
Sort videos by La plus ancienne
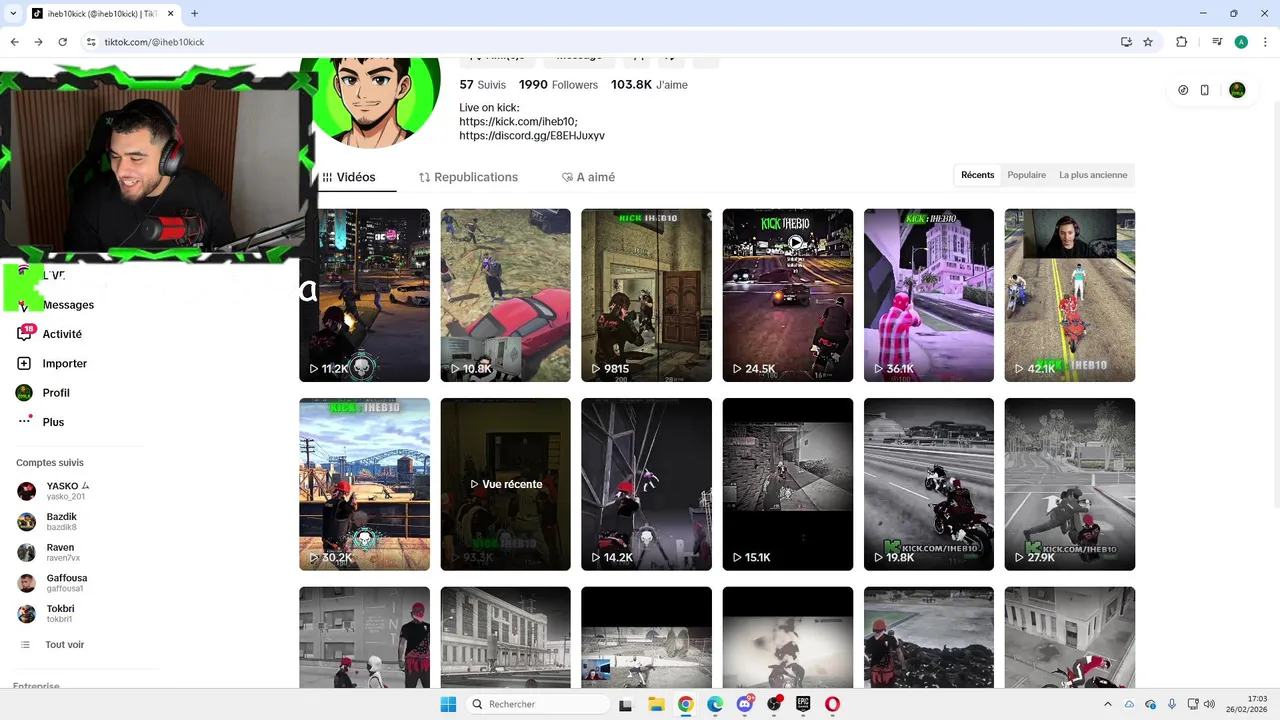(x=1093, y=175)
